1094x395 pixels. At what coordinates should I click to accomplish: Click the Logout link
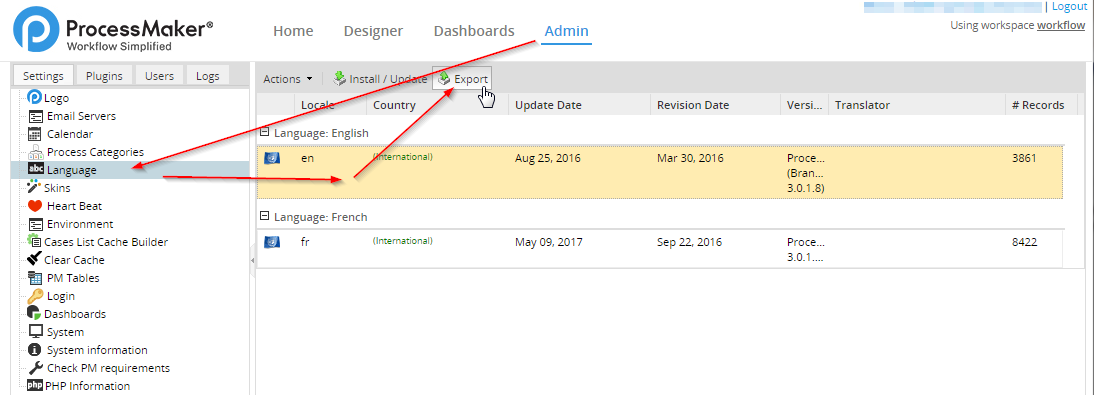click(1069, 6)
